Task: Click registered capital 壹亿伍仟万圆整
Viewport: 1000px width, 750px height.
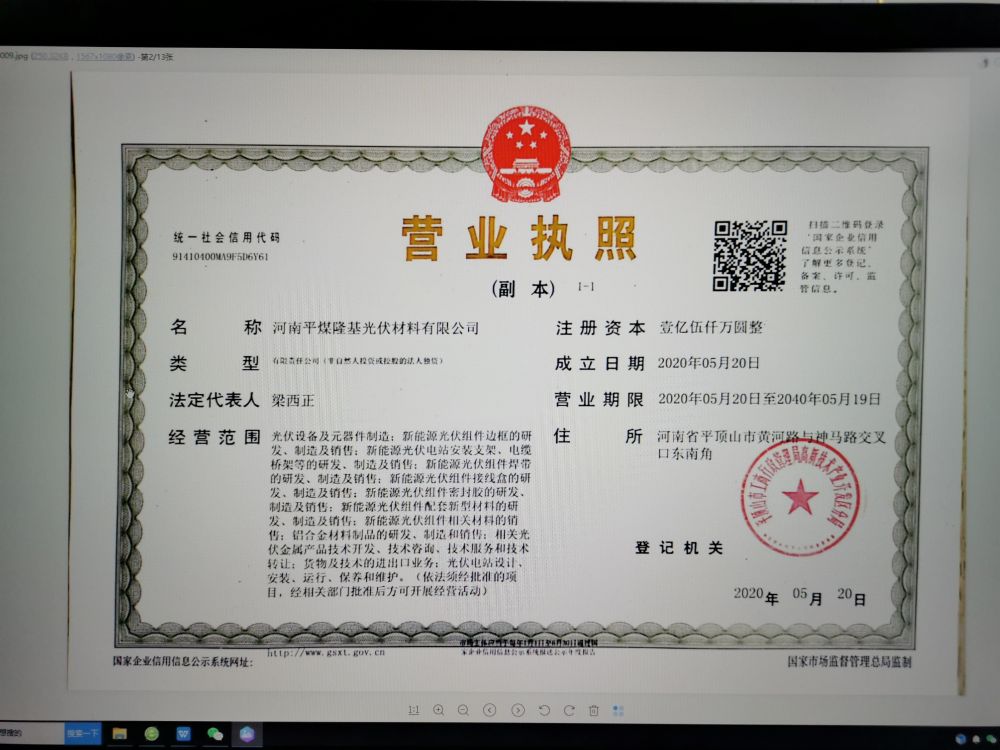Action: pos(711,327)
